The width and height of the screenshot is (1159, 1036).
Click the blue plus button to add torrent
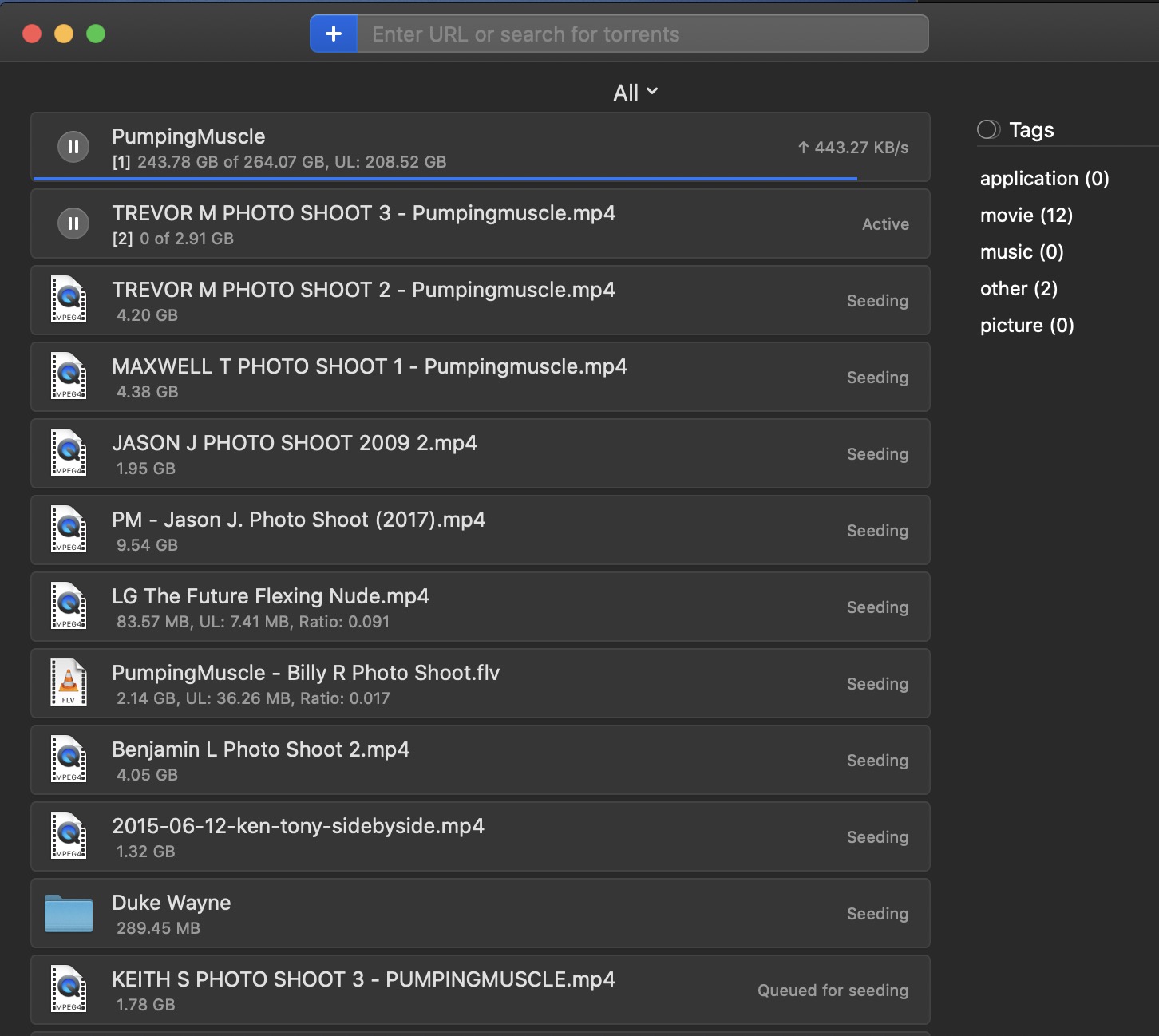(334, 34)
